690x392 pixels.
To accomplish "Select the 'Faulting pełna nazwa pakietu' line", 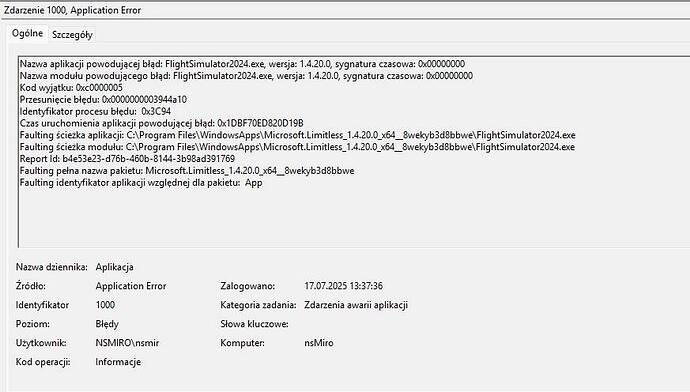I will tap(187, 171).
